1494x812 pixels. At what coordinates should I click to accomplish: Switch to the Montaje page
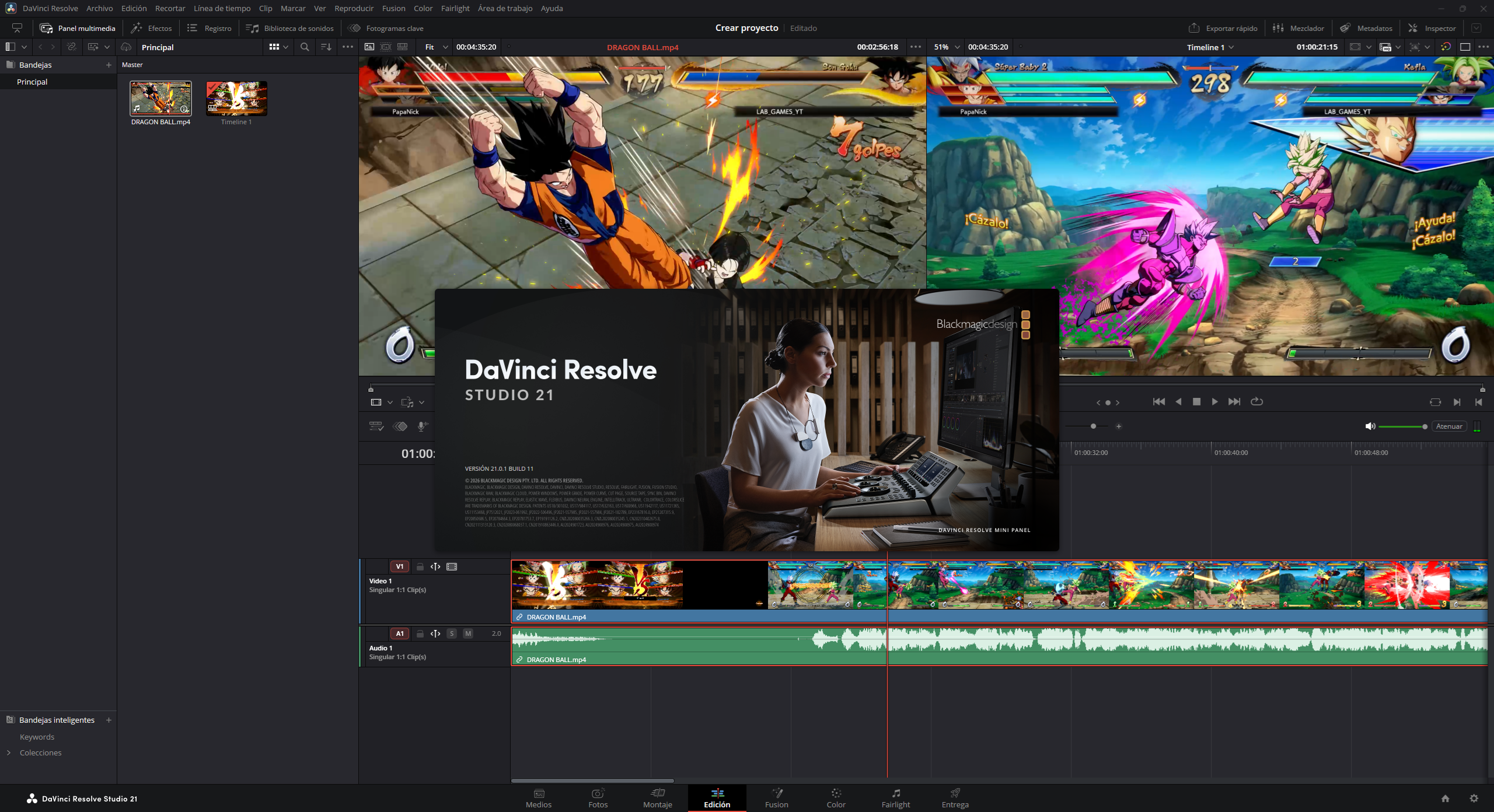[657, 798]
